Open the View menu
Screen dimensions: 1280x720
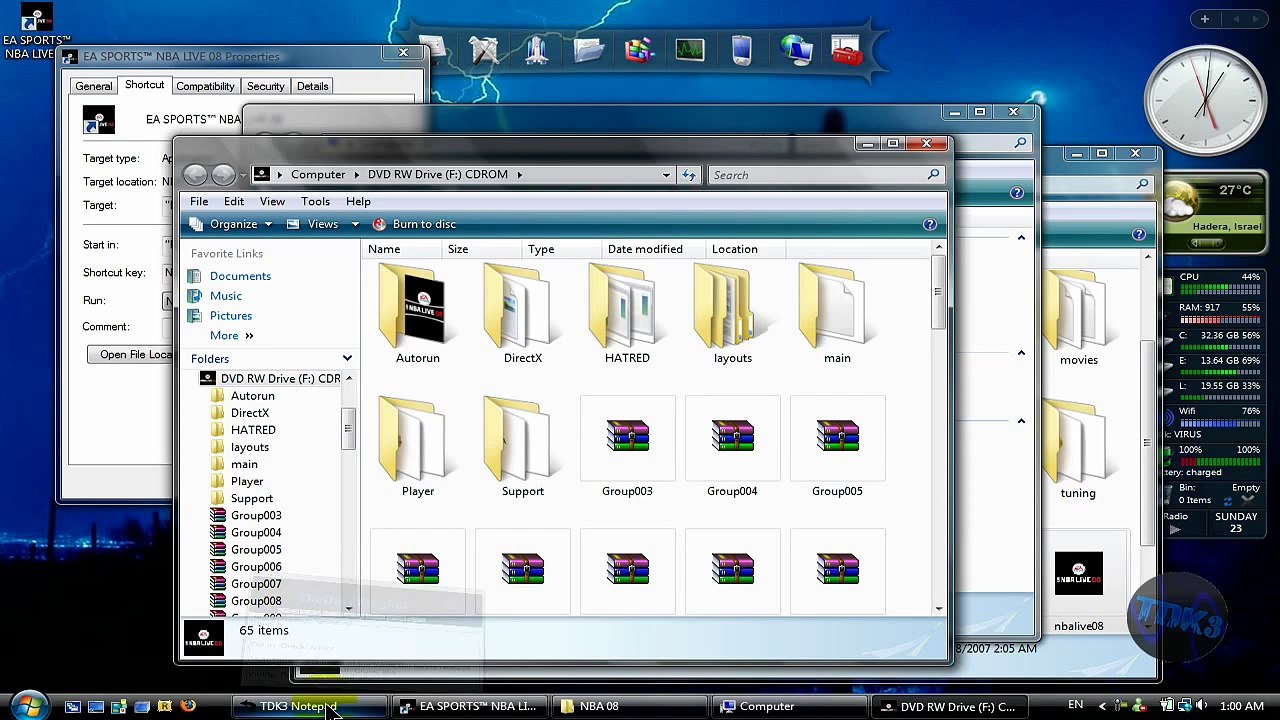coord(272,201)
